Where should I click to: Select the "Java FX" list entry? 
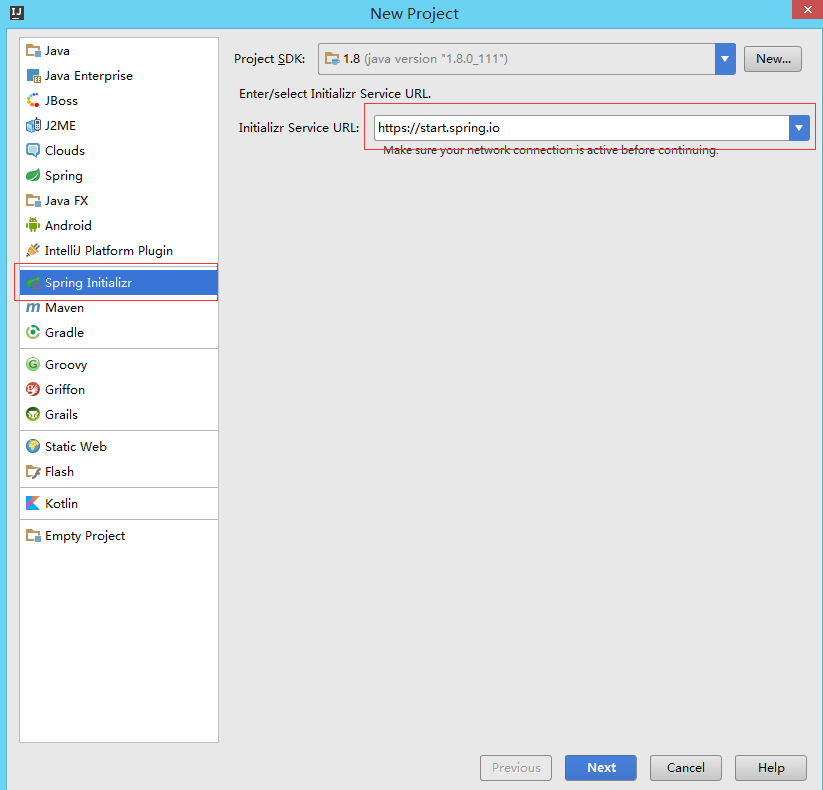pyautogui.click(x=119, y=201)
